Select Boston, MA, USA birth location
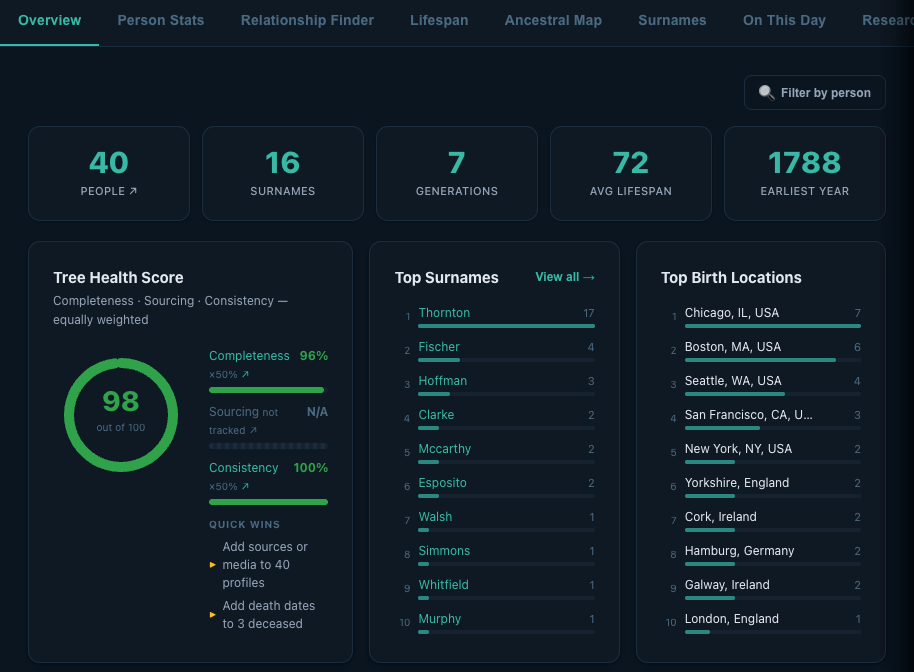Screen dimensions: 914x672 [x=733, y=347]
